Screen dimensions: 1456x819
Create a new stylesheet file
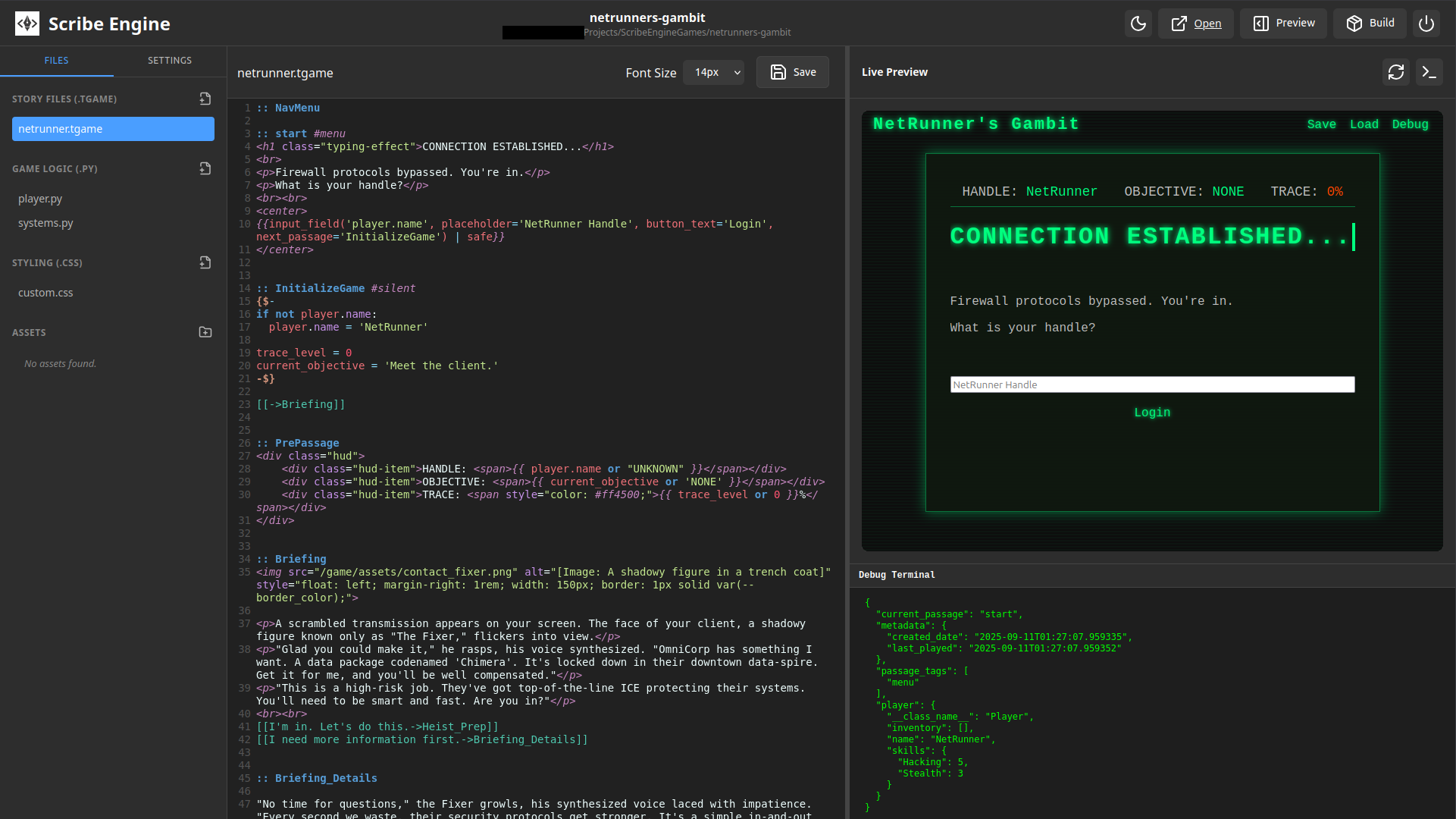(205, 262)
